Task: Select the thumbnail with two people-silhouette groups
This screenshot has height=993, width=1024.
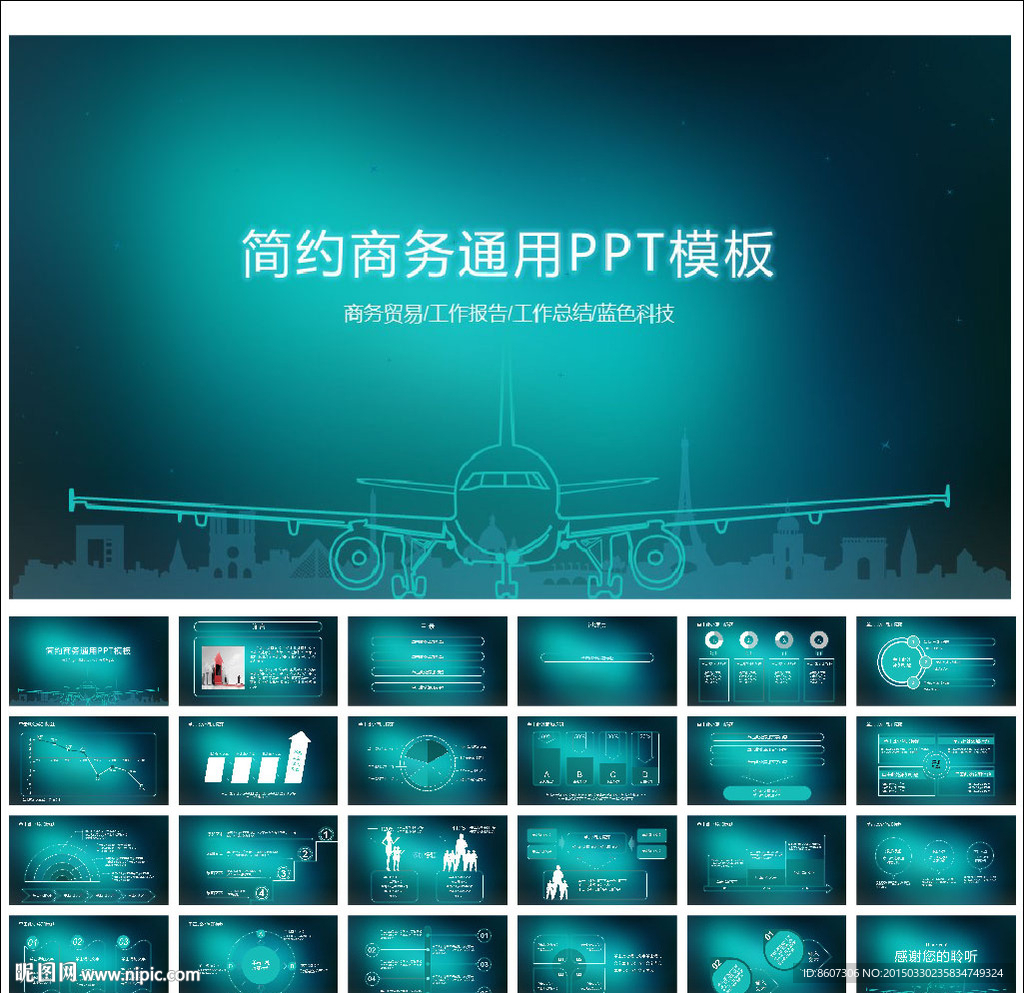Action: pos(427,860)
